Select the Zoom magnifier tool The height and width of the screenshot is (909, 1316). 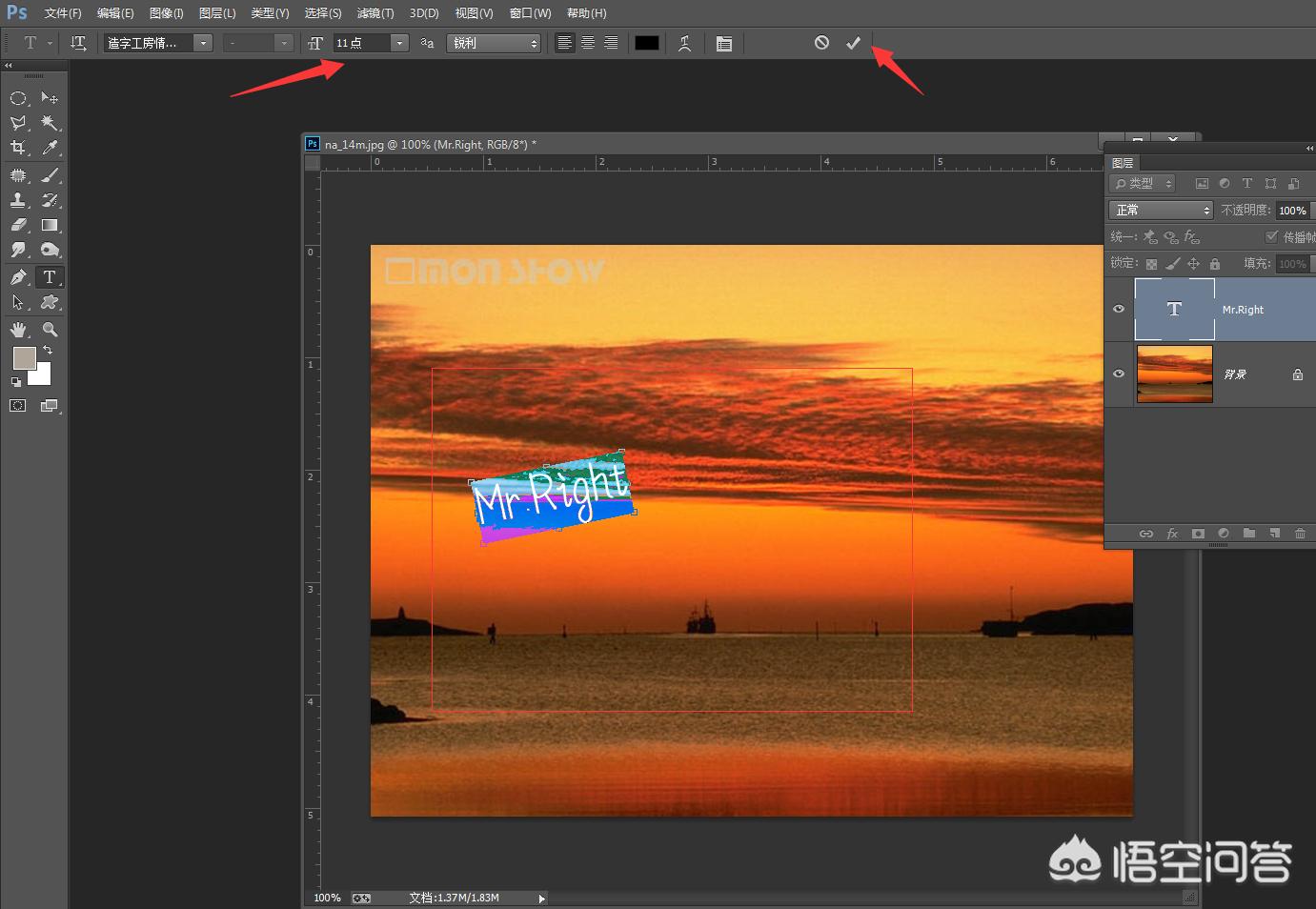click(x=50, y=330)
